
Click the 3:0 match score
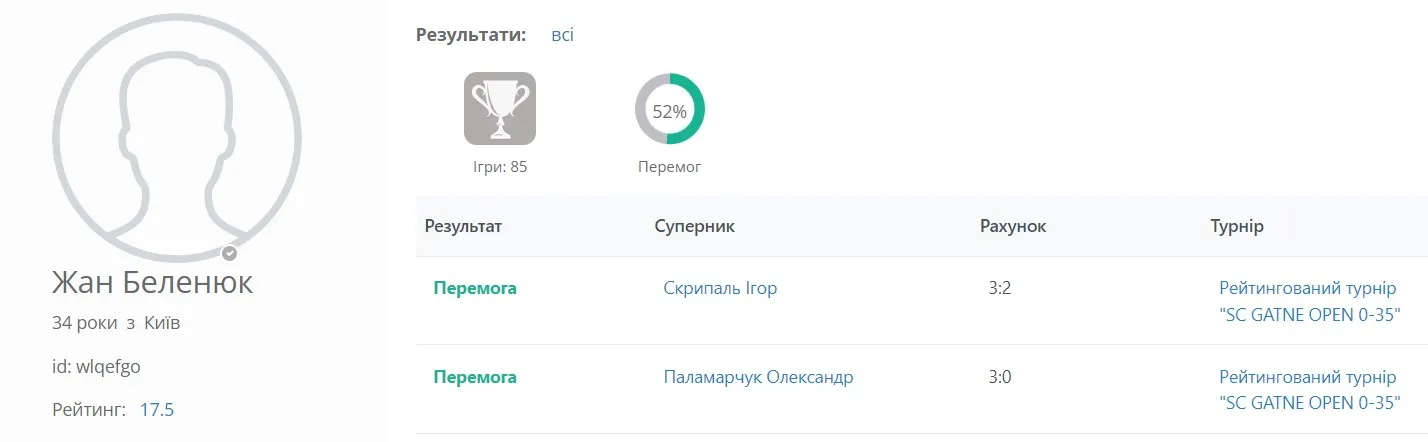pyautogui.click(x=1000, y=377)
